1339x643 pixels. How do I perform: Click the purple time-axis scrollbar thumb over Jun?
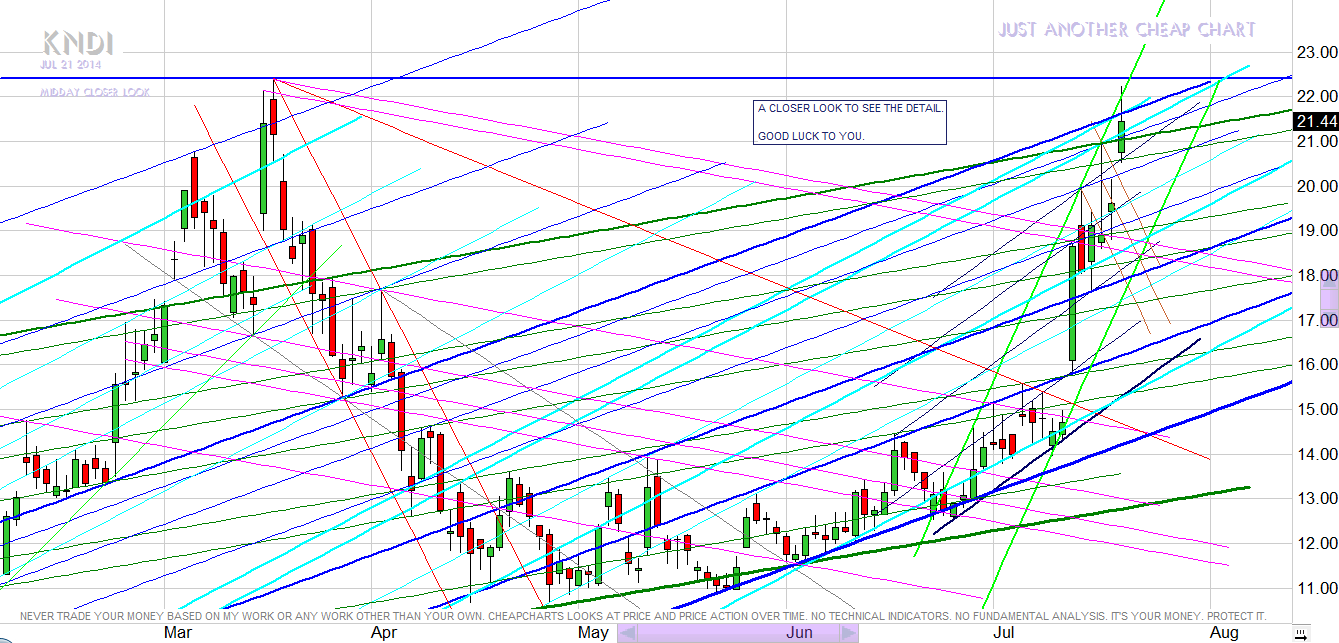coord(739,633)
